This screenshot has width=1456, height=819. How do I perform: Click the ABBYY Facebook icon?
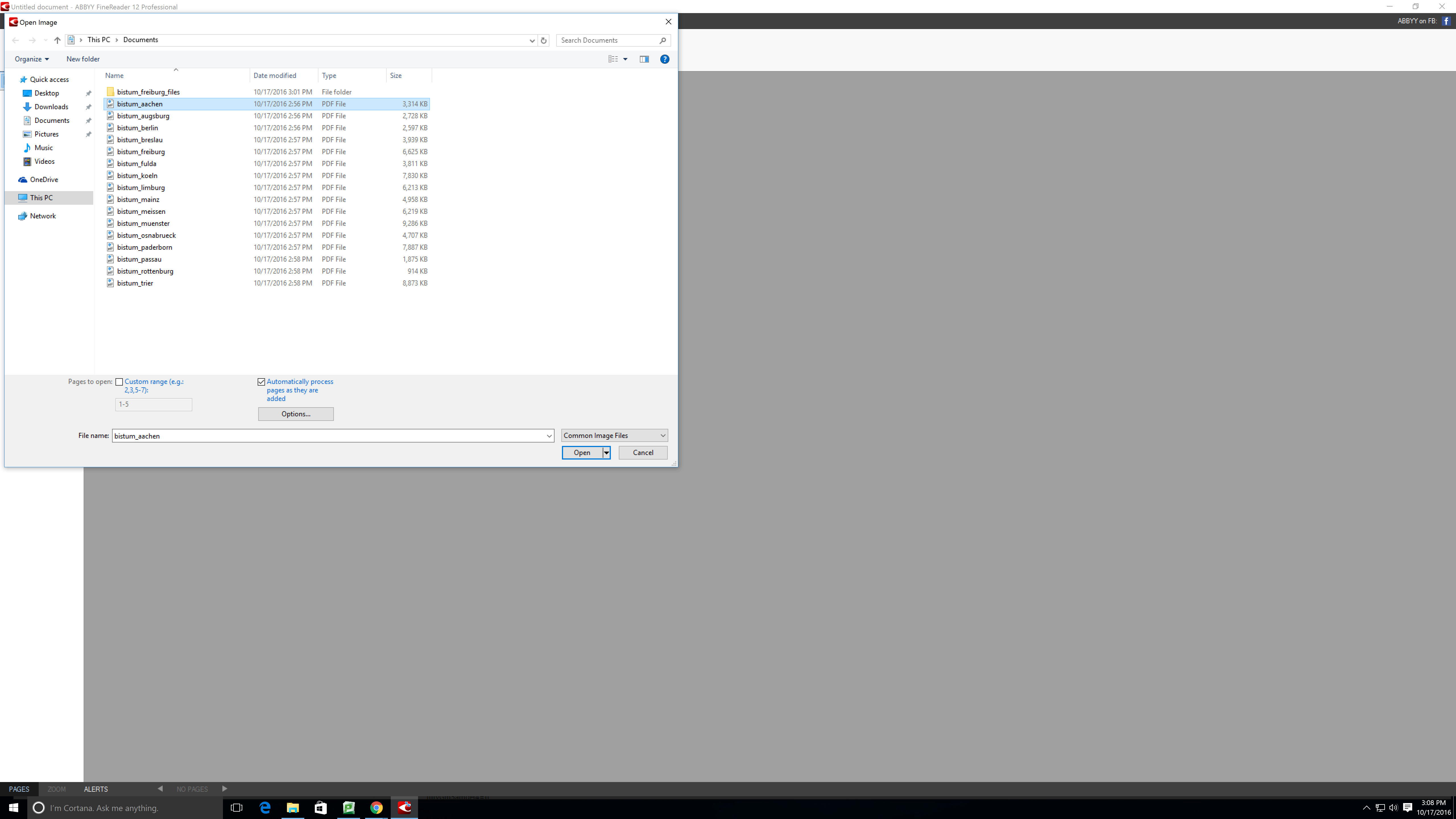coord(1446,21)
